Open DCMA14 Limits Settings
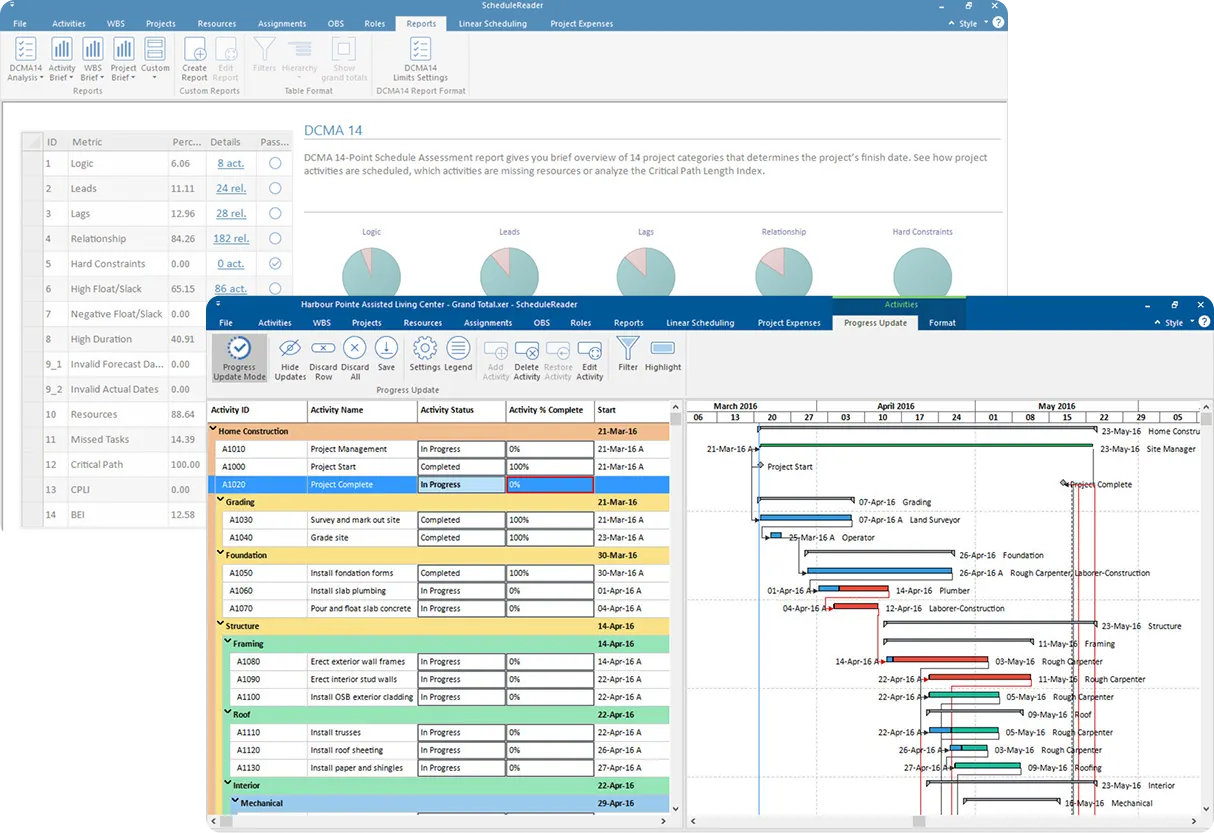 coord(421,59)
